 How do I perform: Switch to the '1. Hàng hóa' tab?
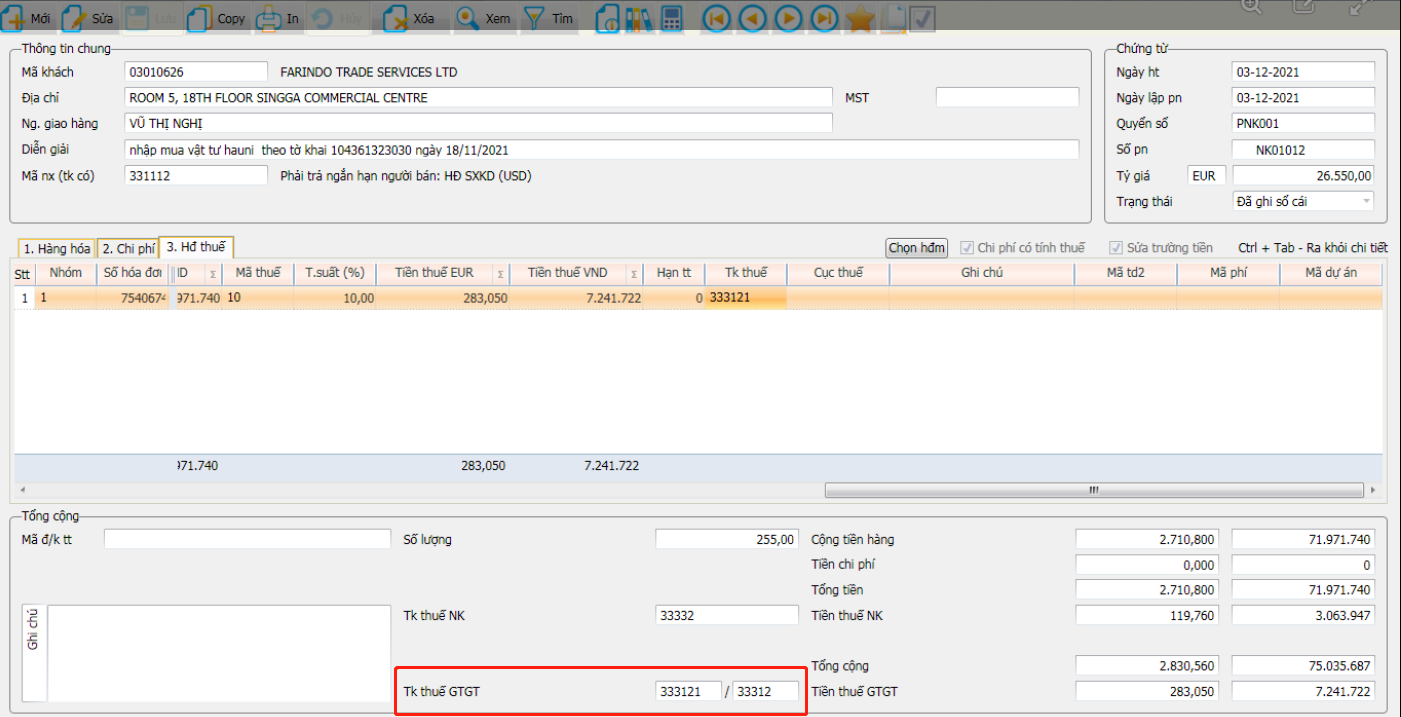(x=57, y=248)
